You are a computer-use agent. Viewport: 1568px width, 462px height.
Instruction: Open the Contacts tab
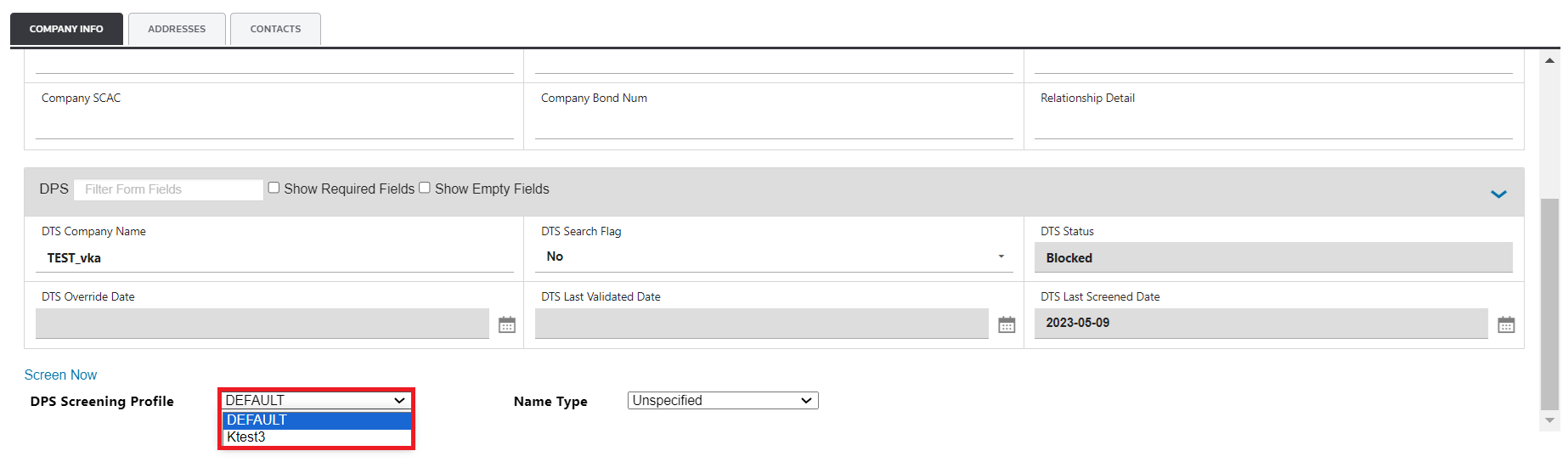pyautogui.click(x=275, y=29)
